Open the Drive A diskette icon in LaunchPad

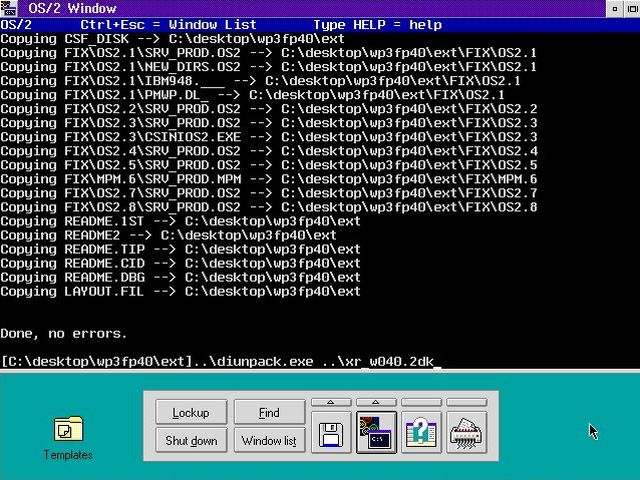point(331,433)
